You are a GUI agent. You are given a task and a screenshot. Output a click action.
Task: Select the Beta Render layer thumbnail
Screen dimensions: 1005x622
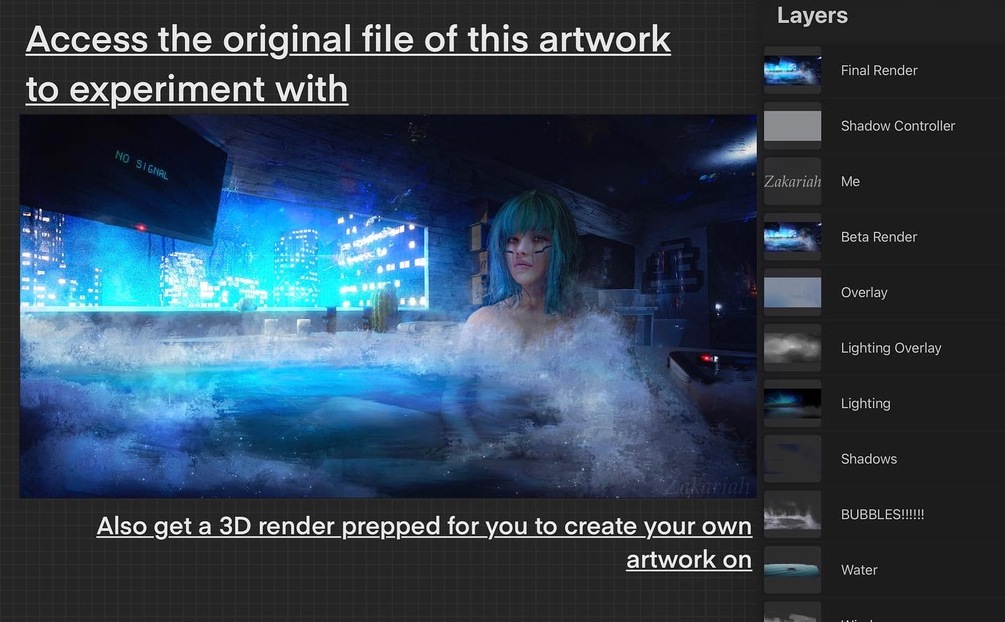tap(792, 237)
